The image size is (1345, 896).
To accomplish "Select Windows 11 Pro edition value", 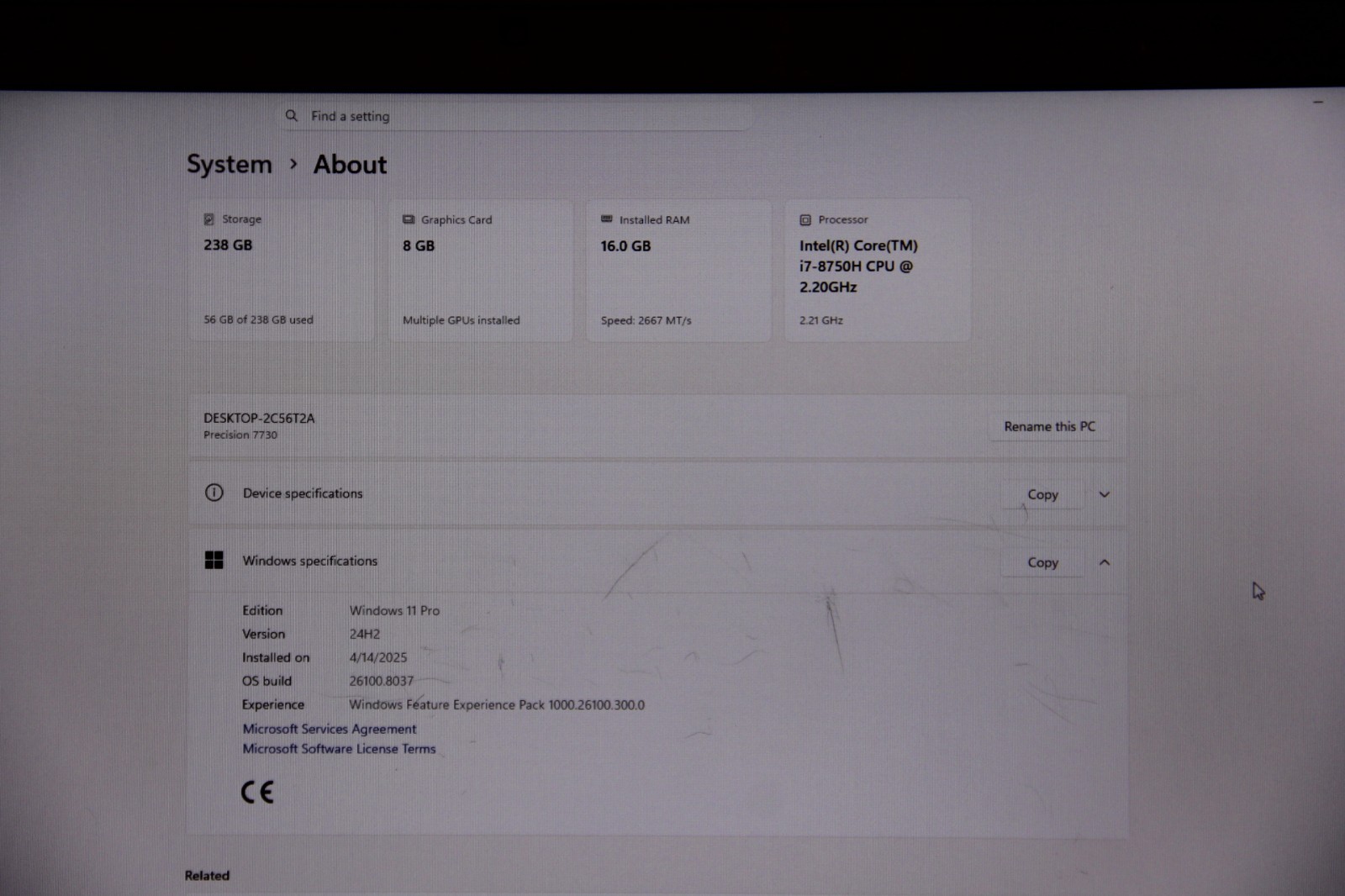I will click(x=394, y=610).
